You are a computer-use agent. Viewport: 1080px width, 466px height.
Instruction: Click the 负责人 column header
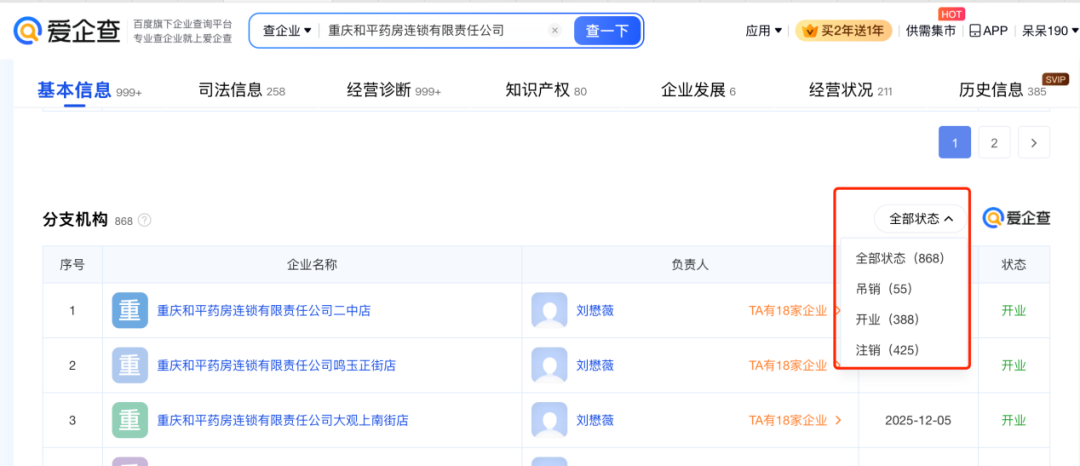click(690, 264)
